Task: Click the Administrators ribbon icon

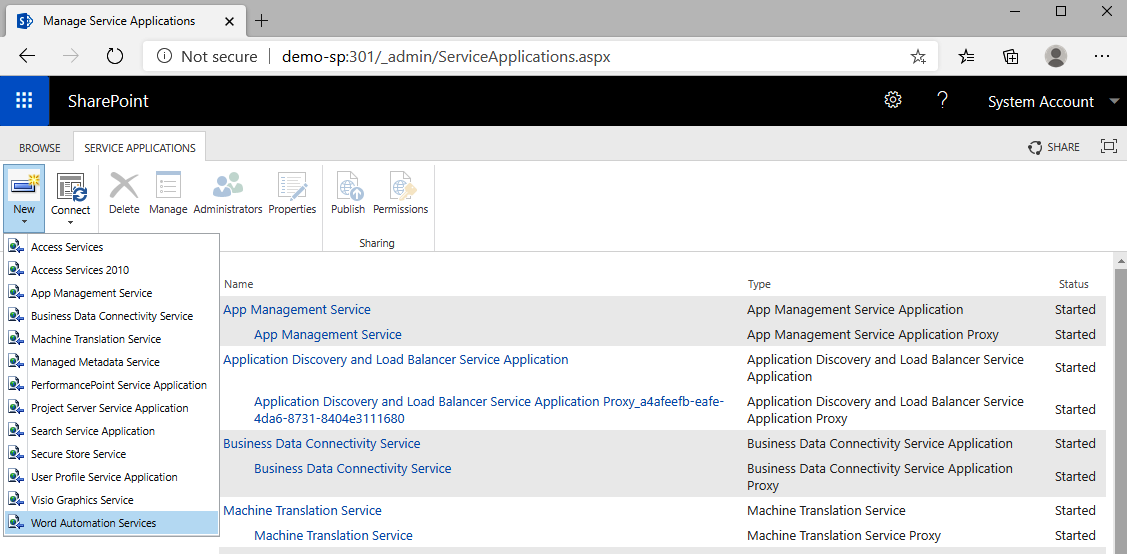Action: [228, 185]
